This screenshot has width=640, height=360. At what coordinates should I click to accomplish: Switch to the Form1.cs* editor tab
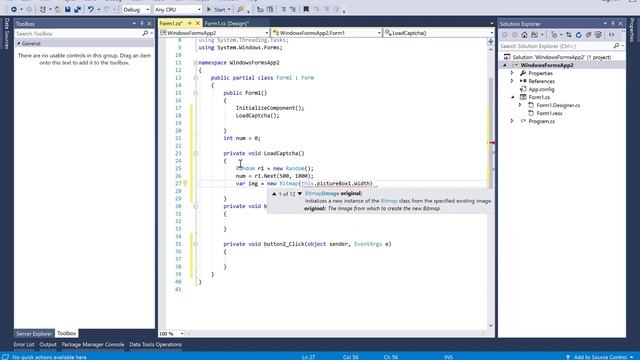171,23
